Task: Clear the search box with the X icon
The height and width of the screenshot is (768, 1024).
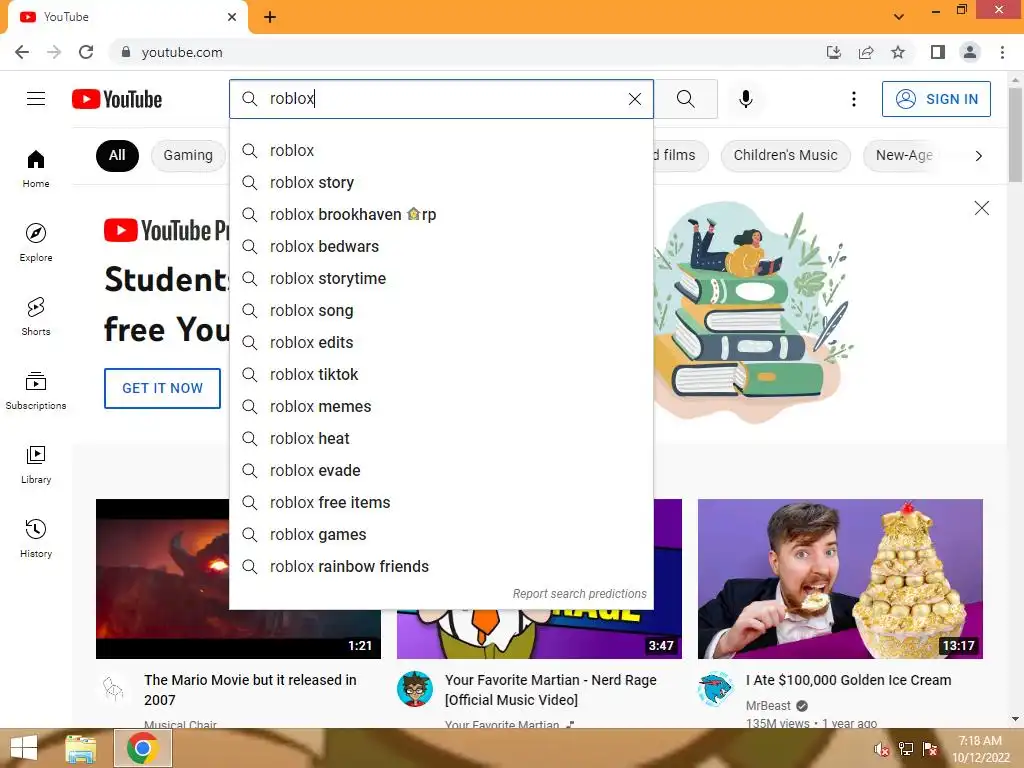Action: point(635,99)
